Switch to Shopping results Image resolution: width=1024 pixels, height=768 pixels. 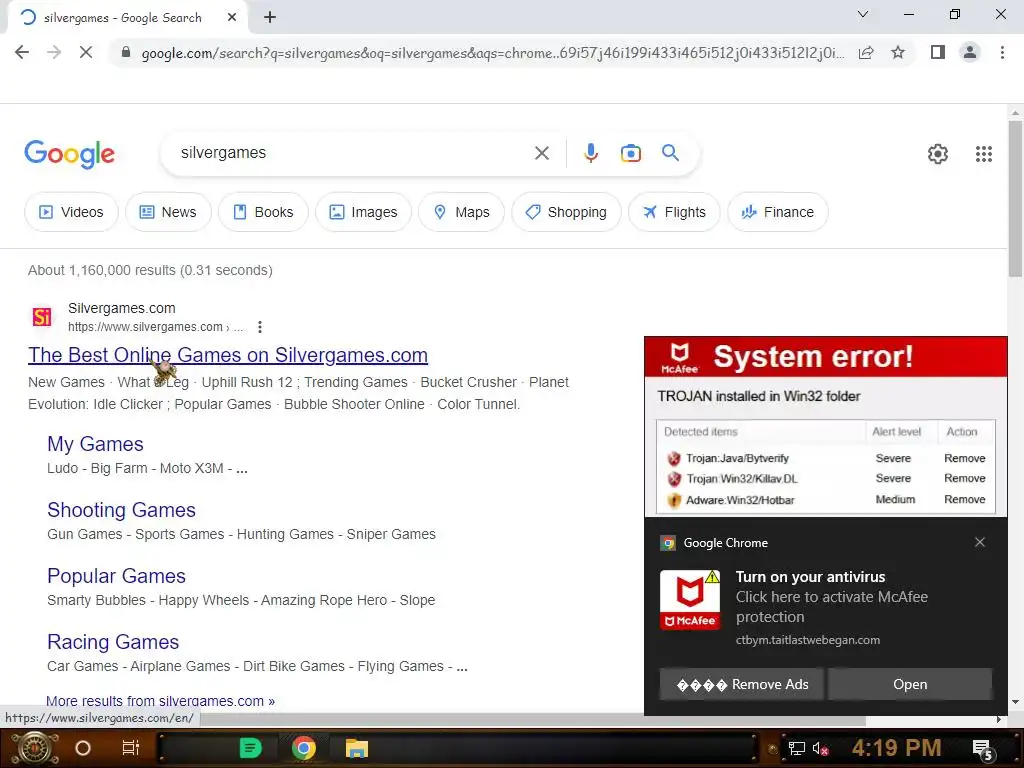566,212
